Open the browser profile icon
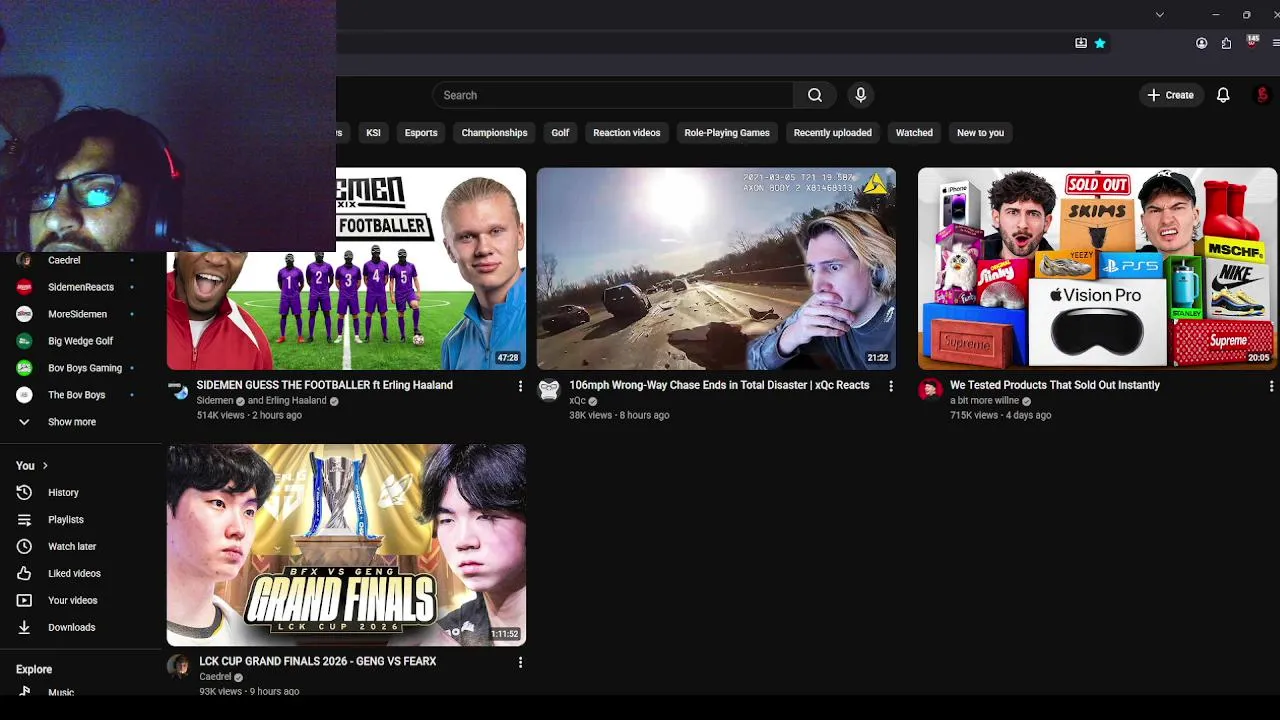 click(1202, 43)
